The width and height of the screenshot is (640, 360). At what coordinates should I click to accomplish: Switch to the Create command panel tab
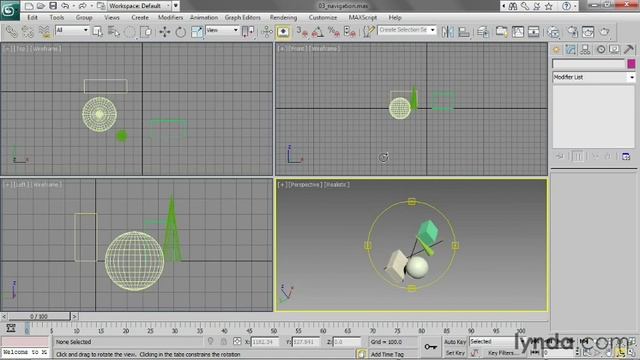(556, 50)
